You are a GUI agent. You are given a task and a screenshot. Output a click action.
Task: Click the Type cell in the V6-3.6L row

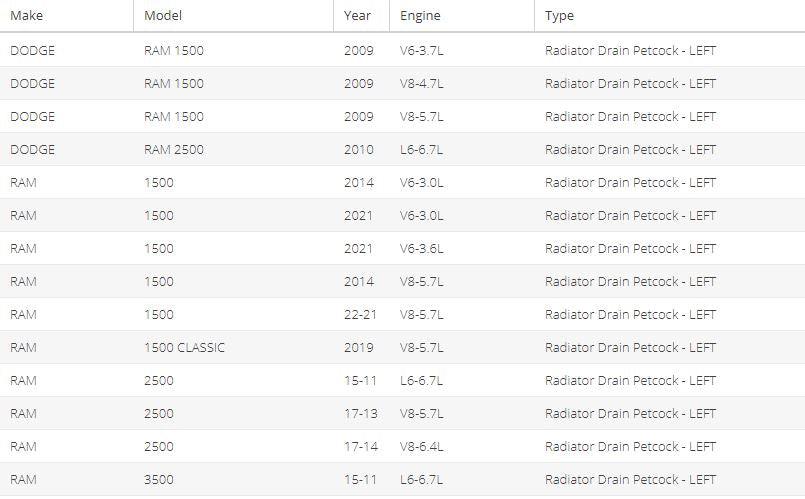(630, 248)
